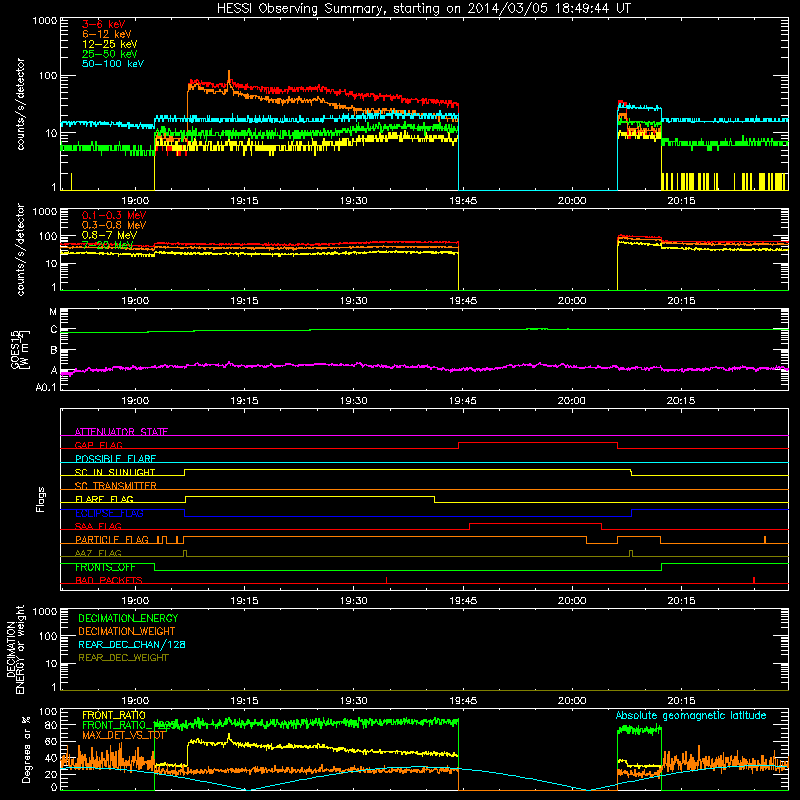Click the 0.1-0.3 MeV legend label

pos(114,215)
